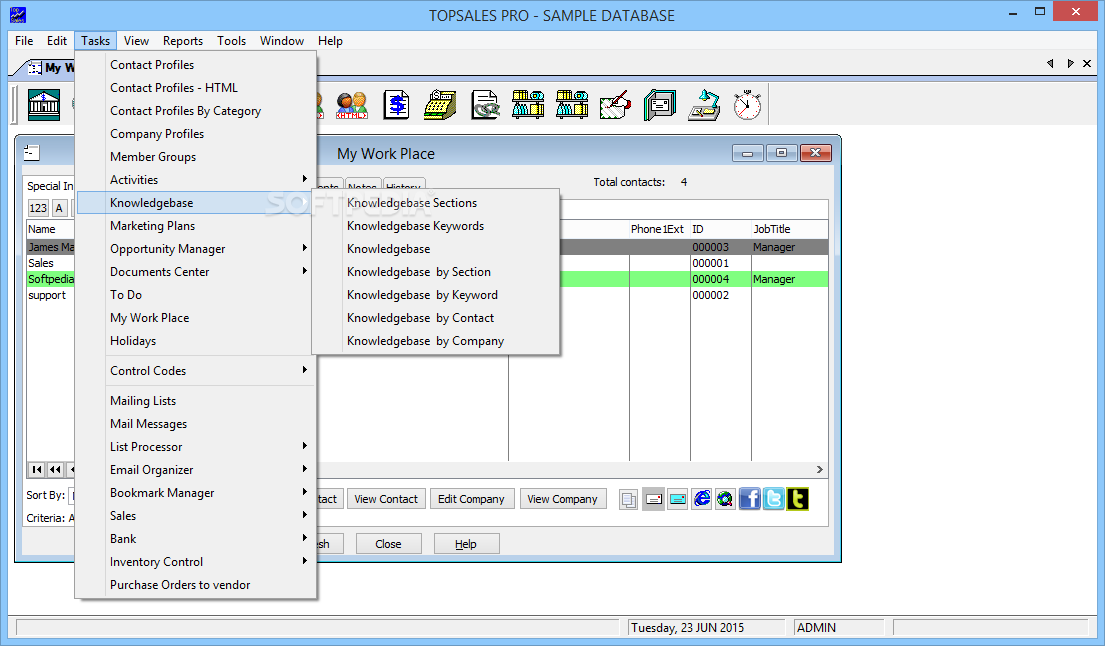Click the white envelope icon in My Work Place
Image resolution: width=1105 pixels, height=646 pixels.
coord(653,499)
